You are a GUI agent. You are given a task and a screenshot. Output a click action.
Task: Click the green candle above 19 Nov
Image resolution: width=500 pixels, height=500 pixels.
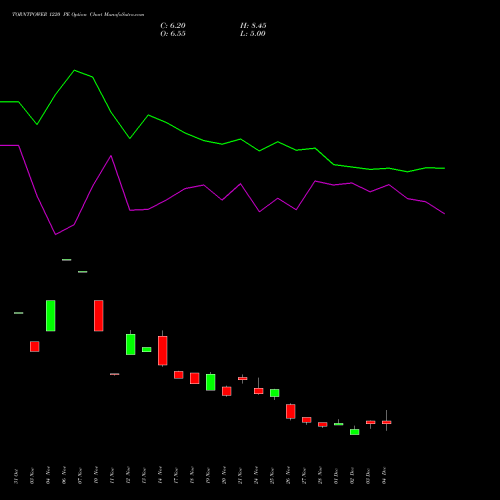coord(211,382)
